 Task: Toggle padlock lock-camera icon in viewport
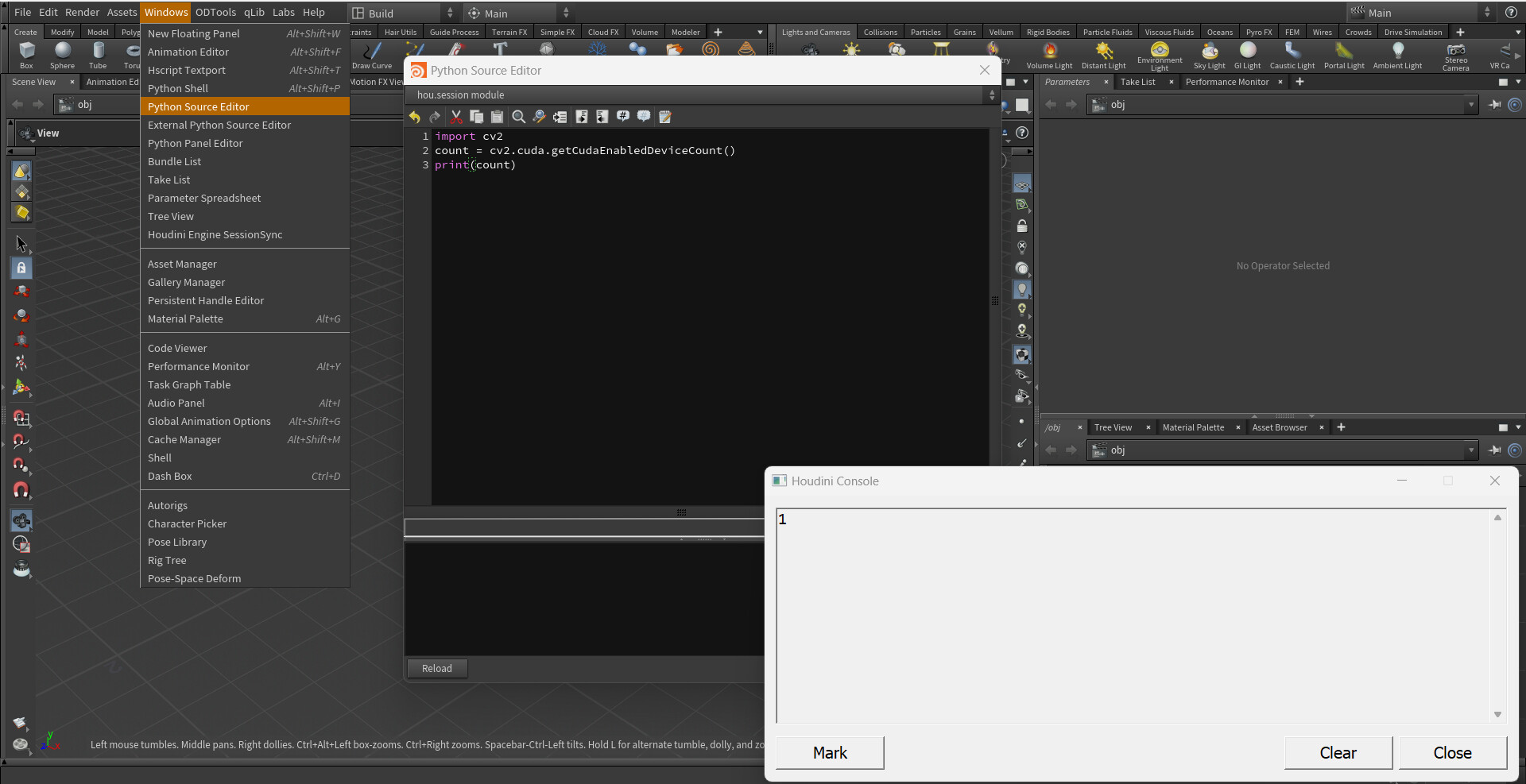[x=1022, y=226]
